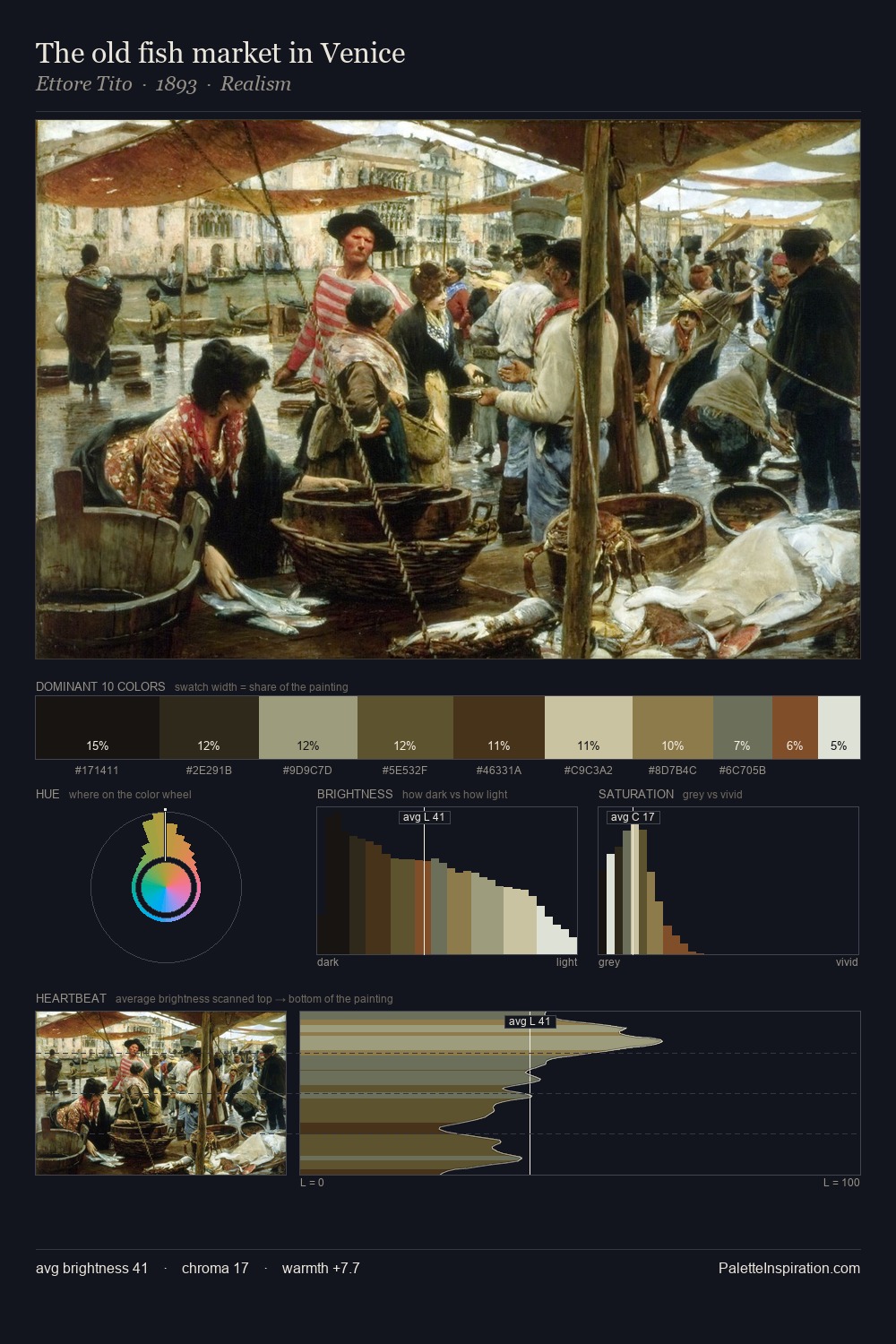
Task: Select the #5E532F olive brown swatch
Action: click(405, 728)
